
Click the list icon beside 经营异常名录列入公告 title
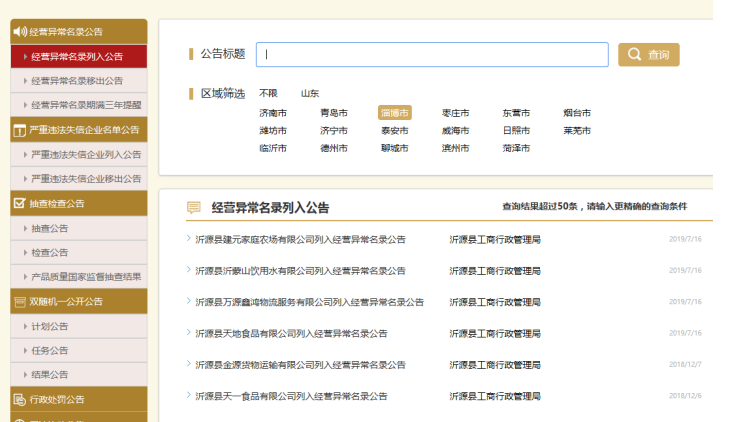coord(194,208)
